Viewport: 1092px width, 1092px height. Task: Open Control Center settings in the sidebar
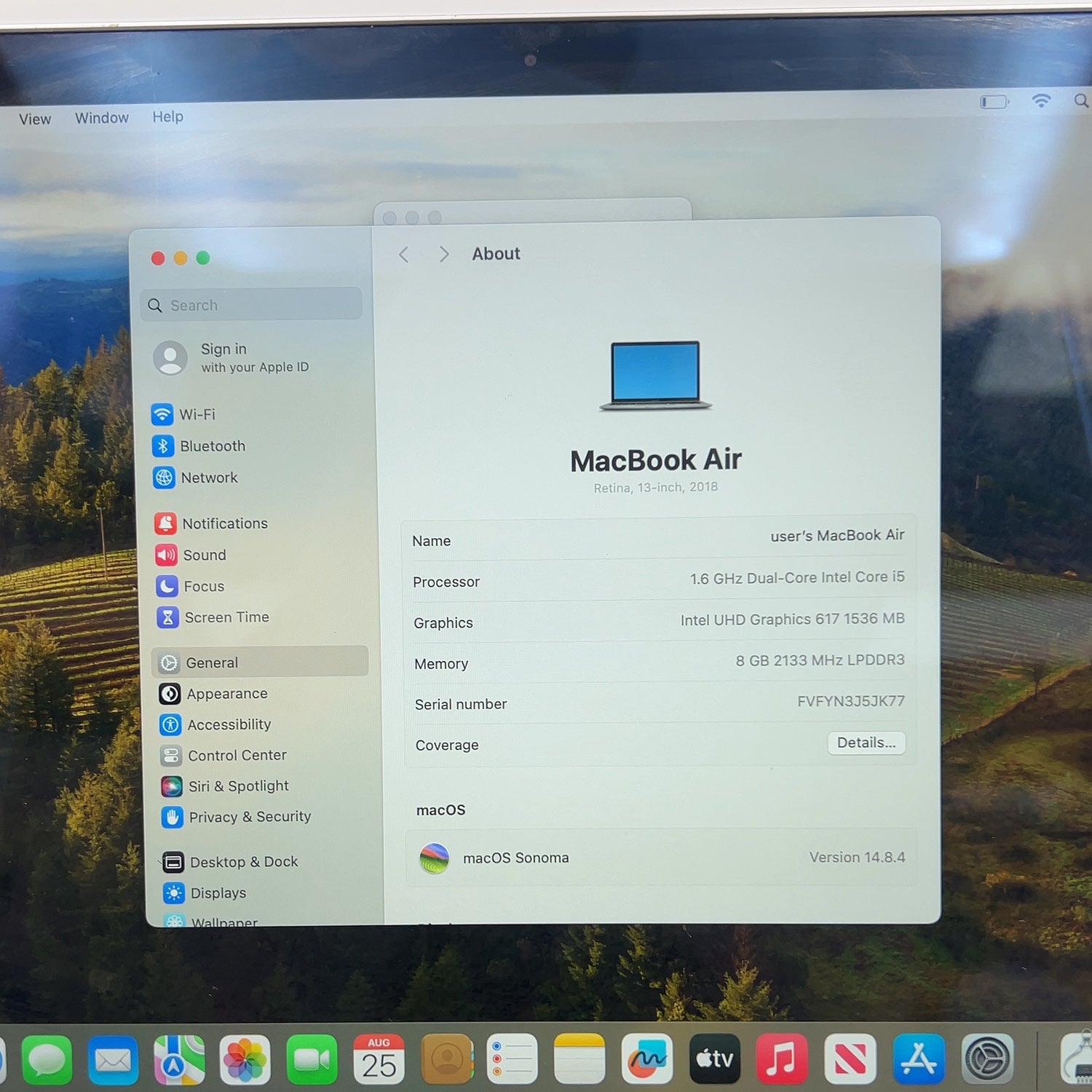pyautogui.click(x=223, y=756)
